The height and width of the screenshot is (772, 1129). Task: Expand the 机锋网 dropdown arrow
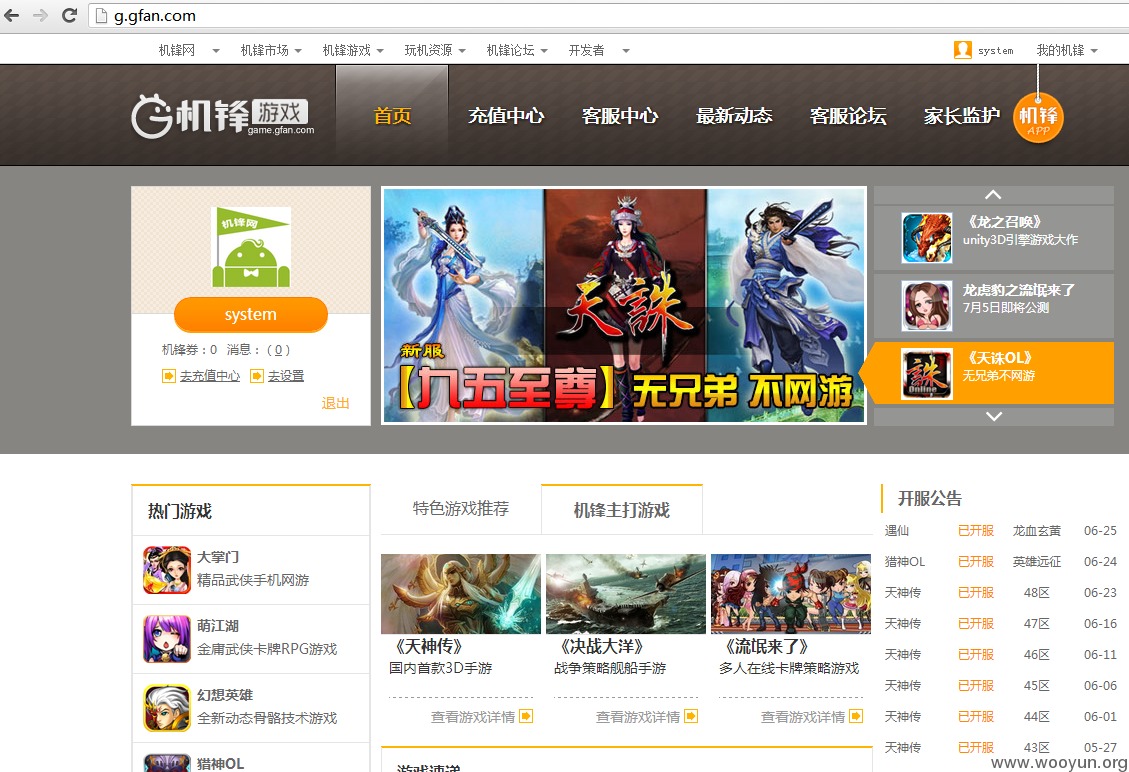[x=215, y=50]
